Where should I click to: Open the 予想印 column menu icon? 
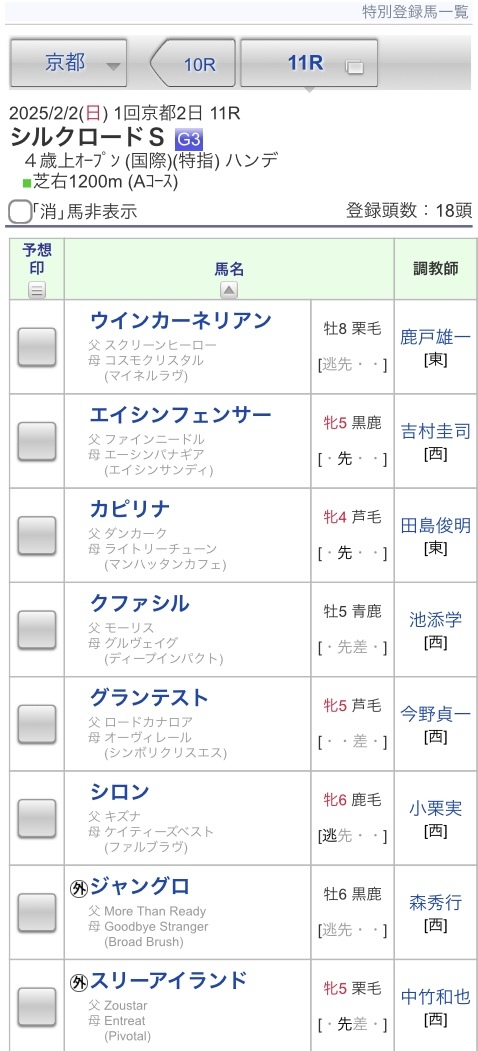tap(37, 290)
